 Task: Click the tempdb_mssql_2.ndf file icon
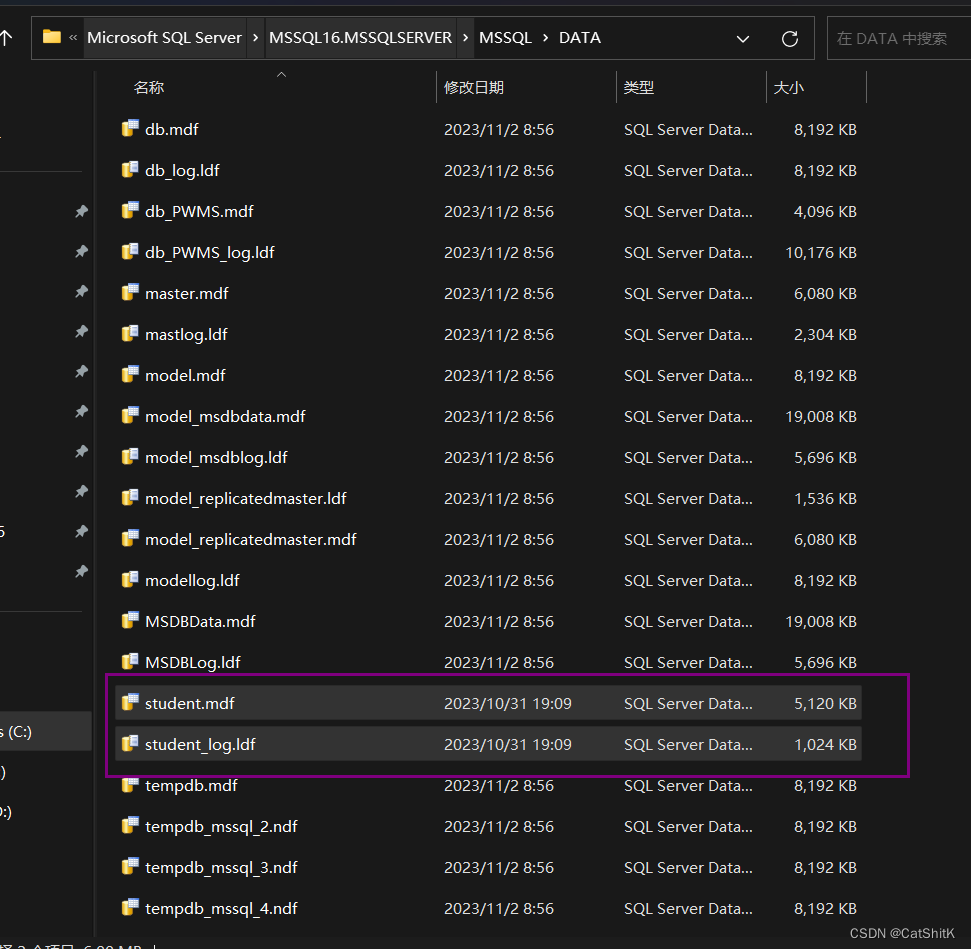point(130,826)
